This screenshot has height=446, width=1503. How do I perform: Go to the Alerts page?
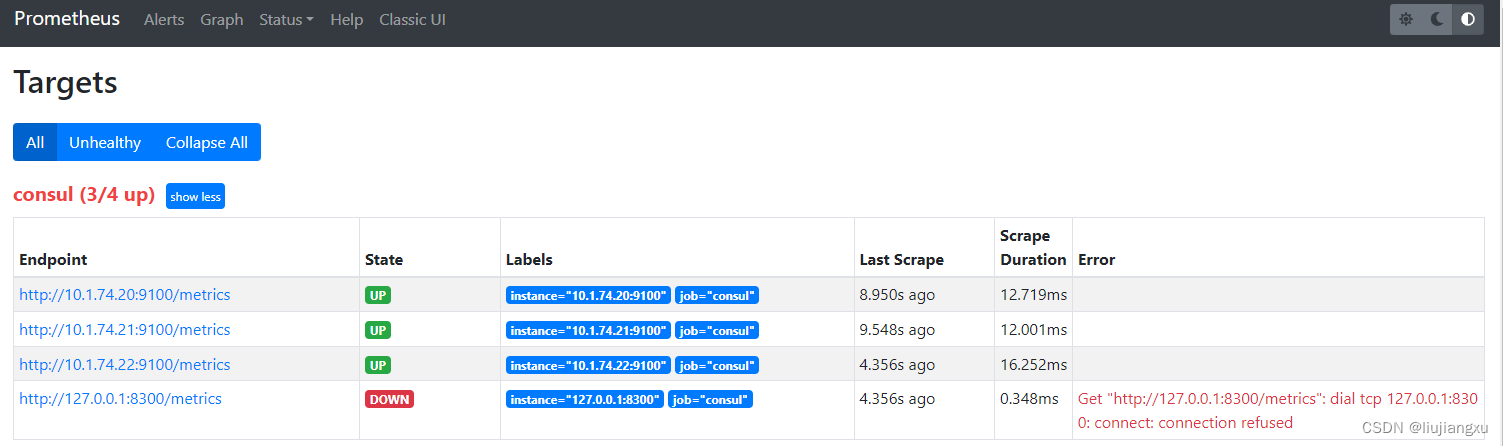[164, 20]
